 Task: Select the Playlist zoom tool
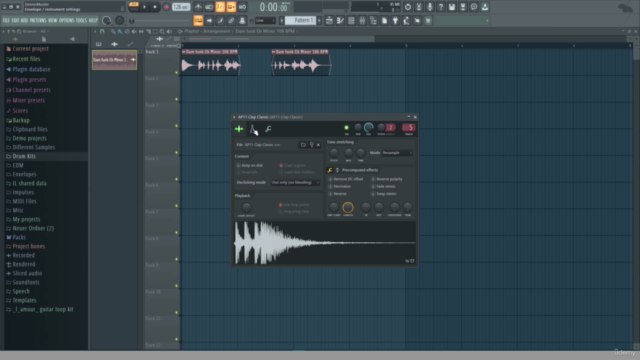pyautogui.click(x=162, y=31)
